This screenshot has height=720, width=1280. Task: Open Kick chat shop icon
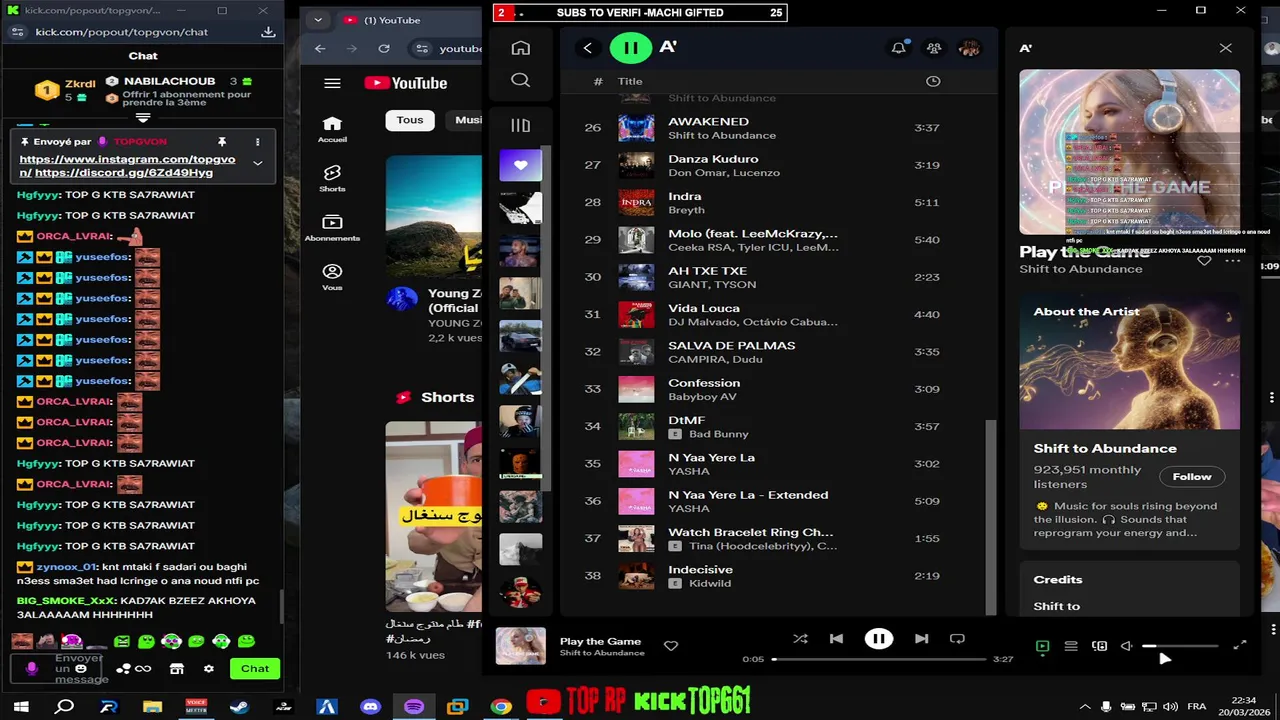coord(177,668)
